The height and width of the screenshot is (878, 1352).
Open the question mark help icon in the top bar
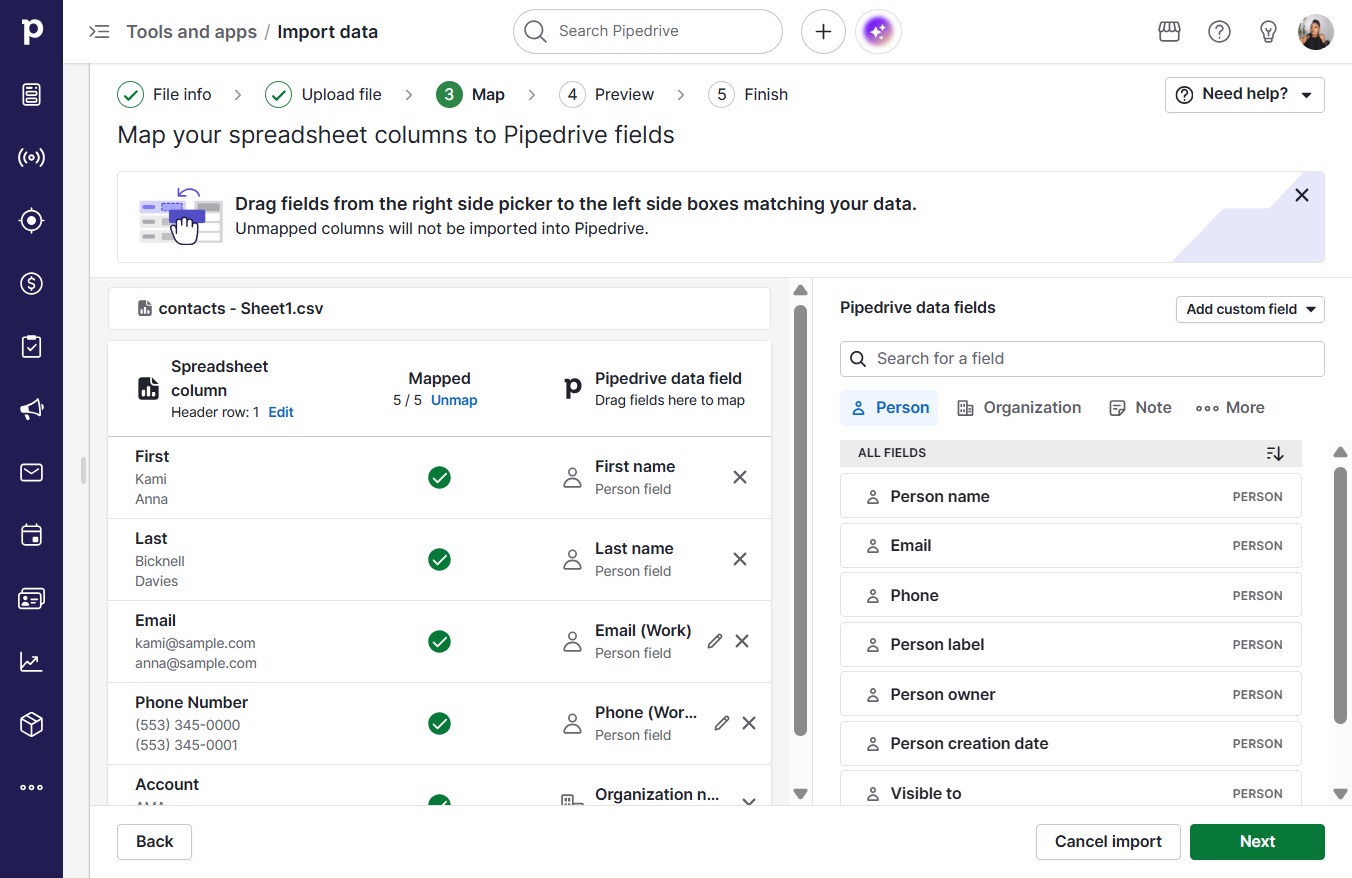[1219, 32]
